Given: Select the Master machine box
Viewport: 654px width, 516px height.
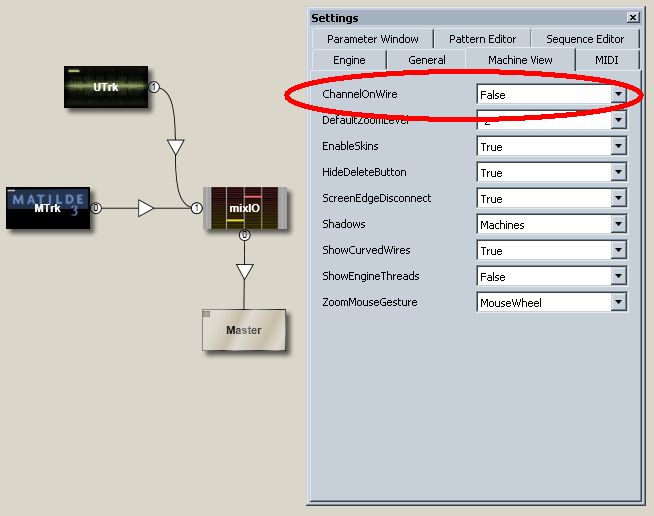Looking at the screenshot, I should coord(243,329).
